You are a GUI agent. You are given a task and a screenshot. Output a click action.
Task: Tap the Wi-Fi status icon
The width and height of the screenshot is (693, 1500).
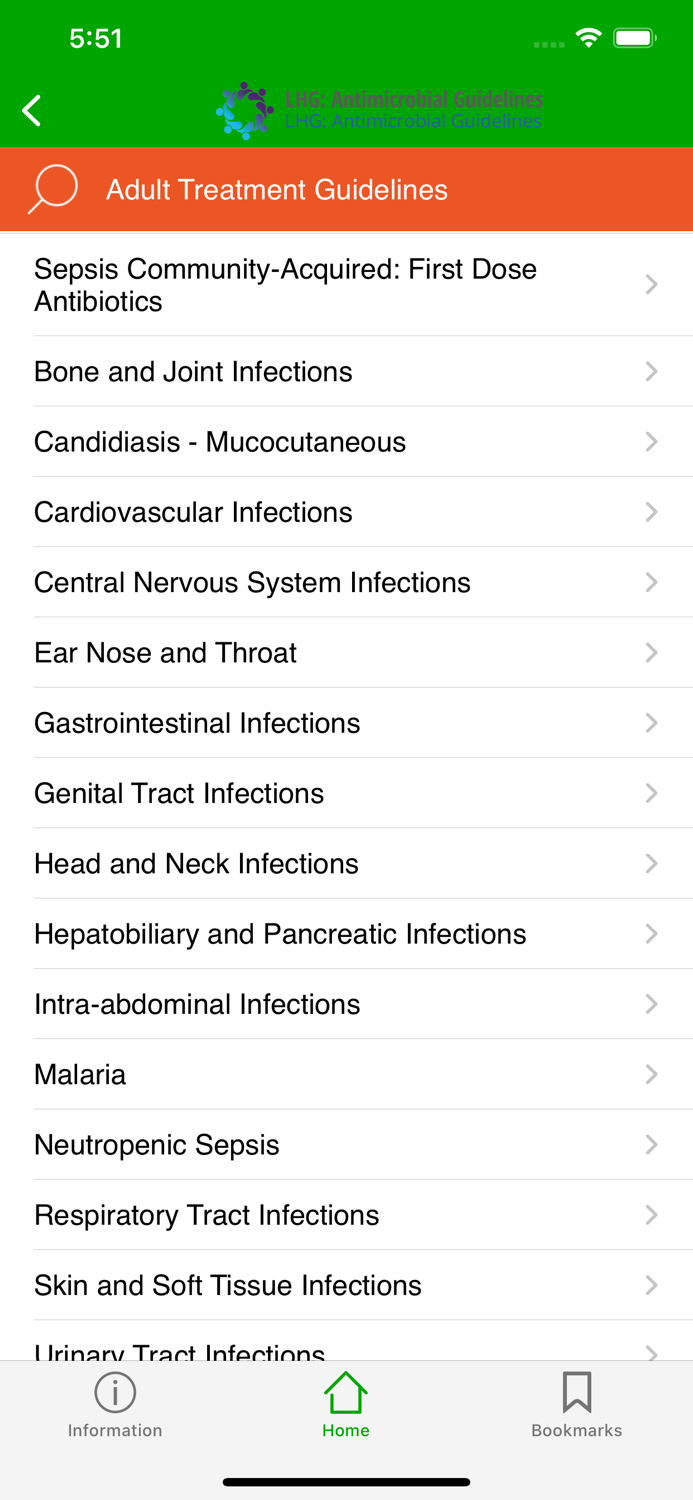[588, 37]
